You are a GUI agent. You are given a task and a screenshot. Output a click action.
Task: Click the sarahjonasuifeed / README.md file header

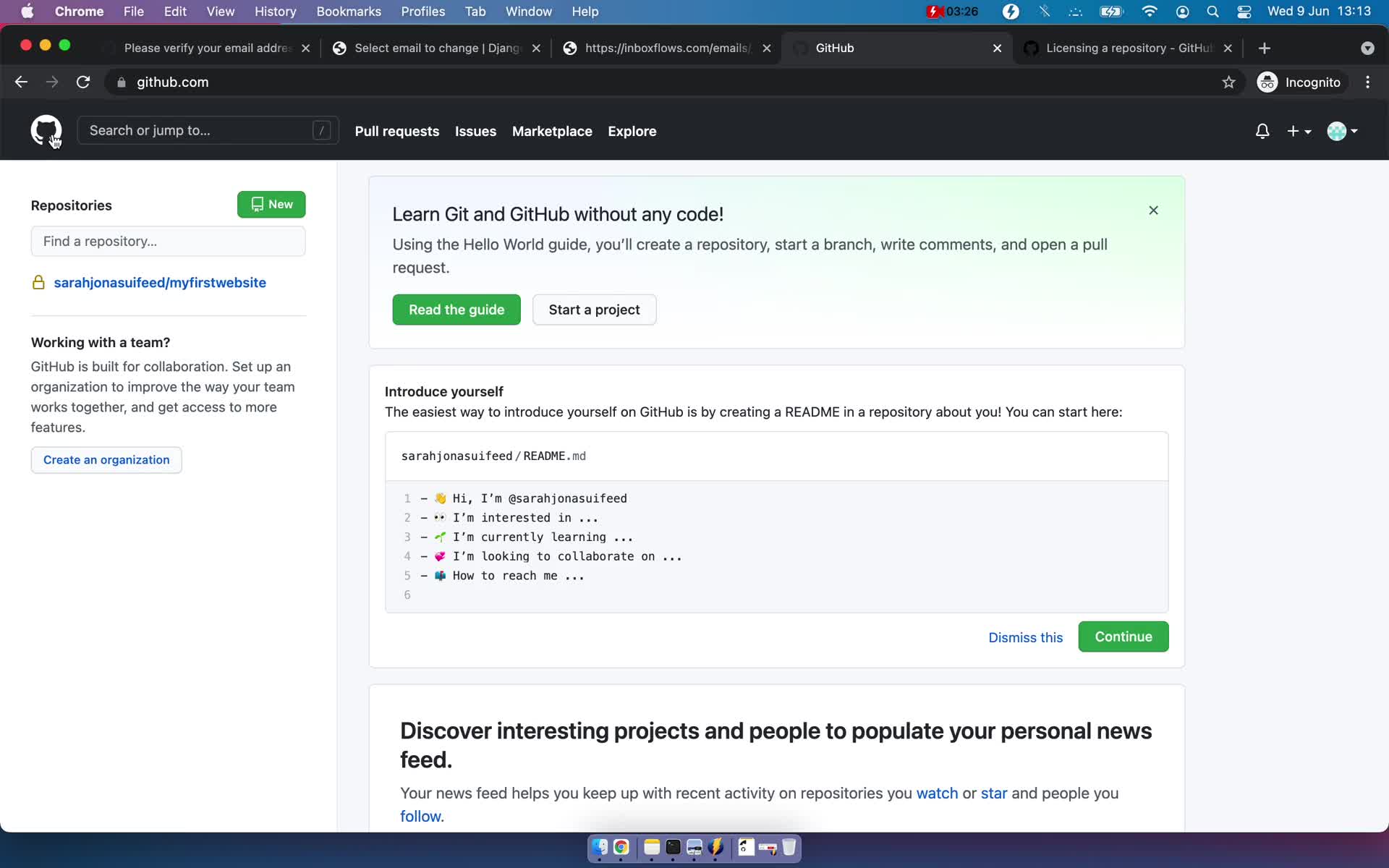(x=776, y=456)
